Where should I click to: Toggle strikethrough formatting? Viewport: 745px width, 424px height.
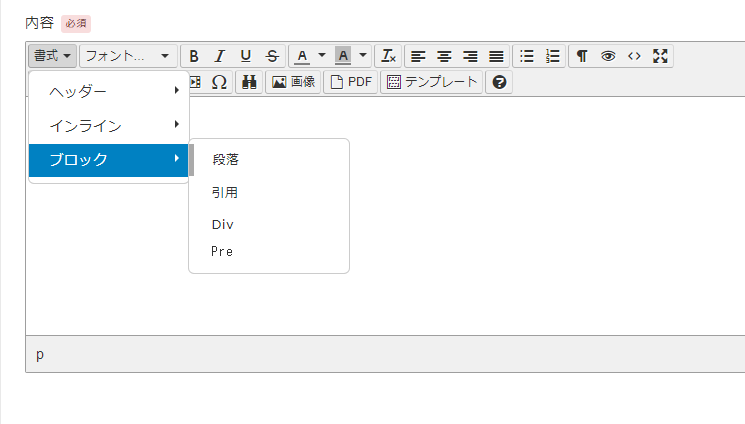272,56
